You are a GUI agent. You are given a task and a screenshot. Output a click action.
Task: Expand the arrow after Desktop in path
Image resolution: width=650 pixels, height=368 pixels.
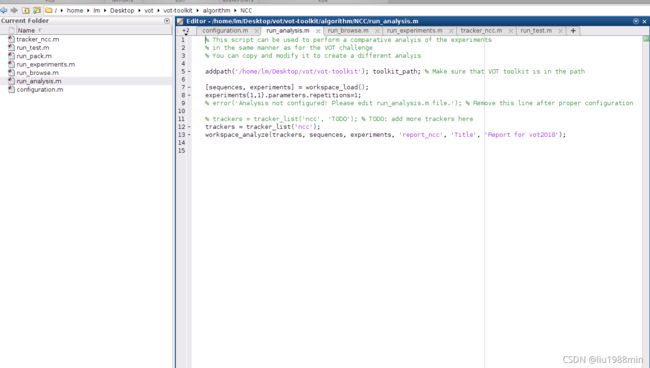click(139, 10)
